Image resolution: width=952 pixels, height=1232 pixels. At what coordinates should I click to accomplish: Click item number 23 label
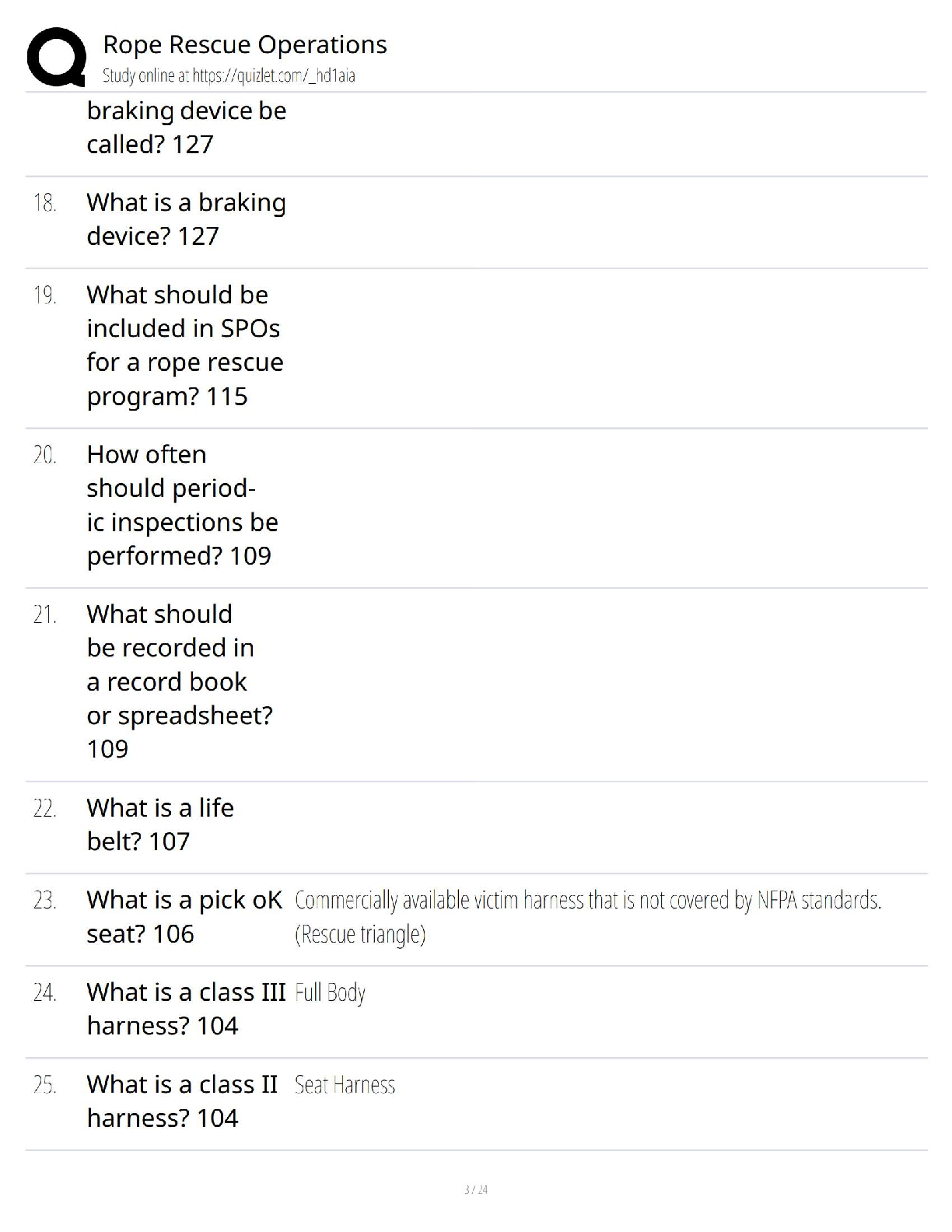point(45,901)
